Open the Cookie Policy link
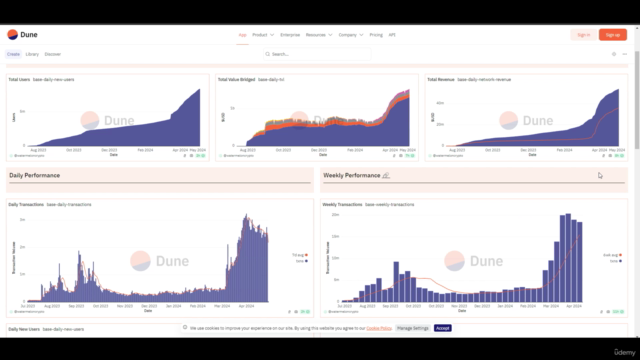640x360 pixels. [379, 328]
